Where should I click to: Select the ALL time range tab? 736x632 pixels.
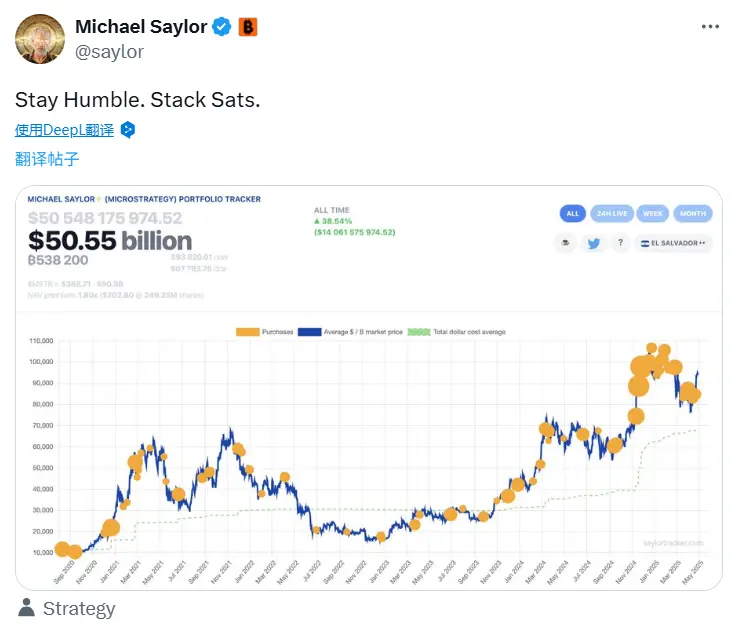pyautogui.click(x=573, y=213)
